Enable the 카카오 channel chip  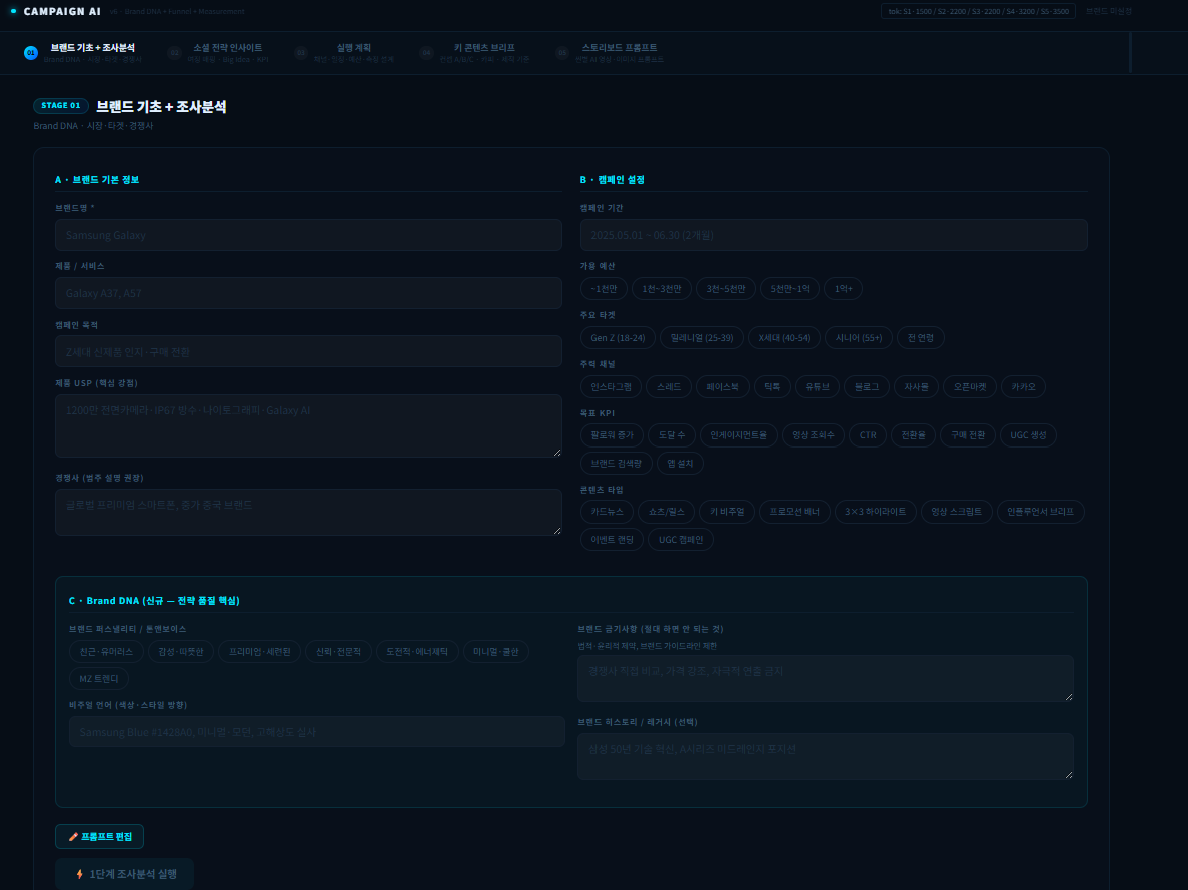click(1023, 386)
